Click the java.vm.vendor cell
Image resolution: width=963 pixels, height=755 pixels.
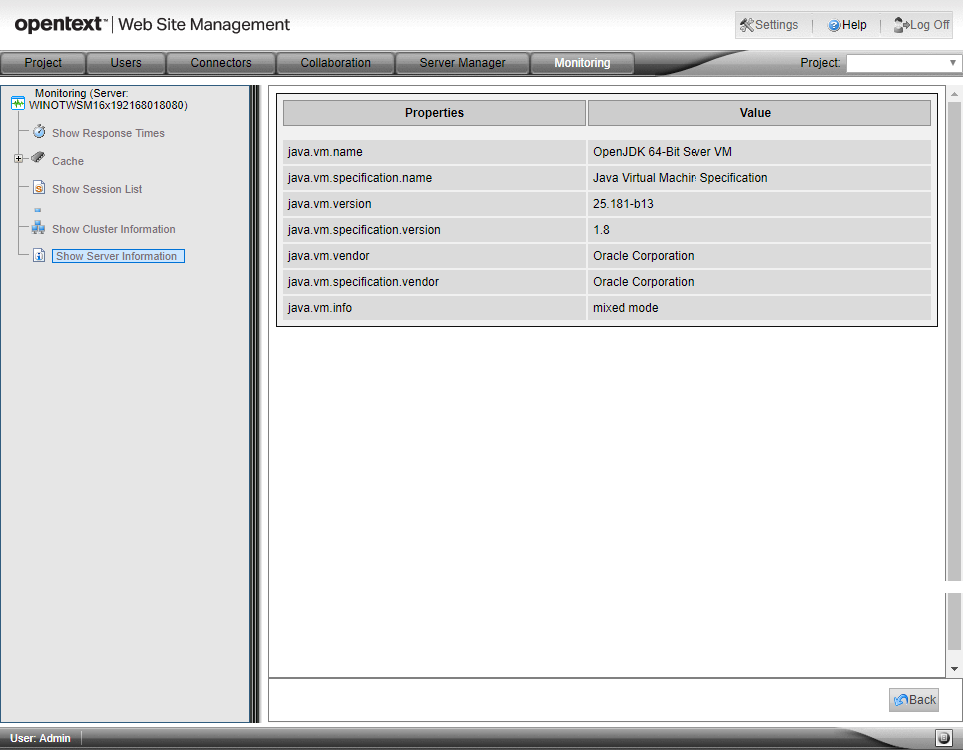(x=434, y=256)
